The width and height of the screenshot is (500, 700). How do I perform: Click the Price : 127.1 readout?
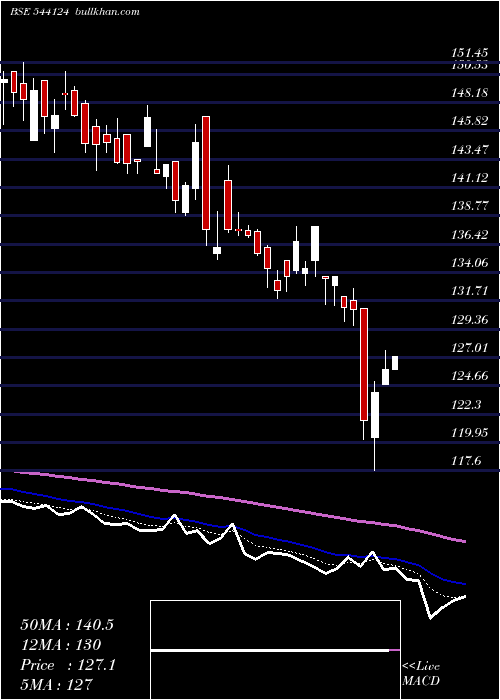pyautogui.click(x=68, y=665)
